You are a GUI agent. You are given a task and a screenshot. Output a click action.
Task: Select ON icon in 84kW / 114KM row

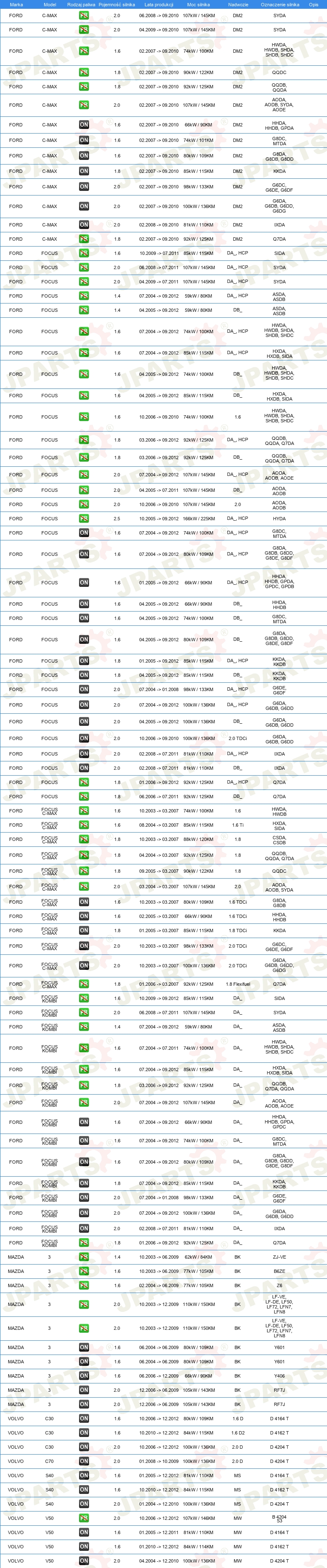coord(84,1547)
